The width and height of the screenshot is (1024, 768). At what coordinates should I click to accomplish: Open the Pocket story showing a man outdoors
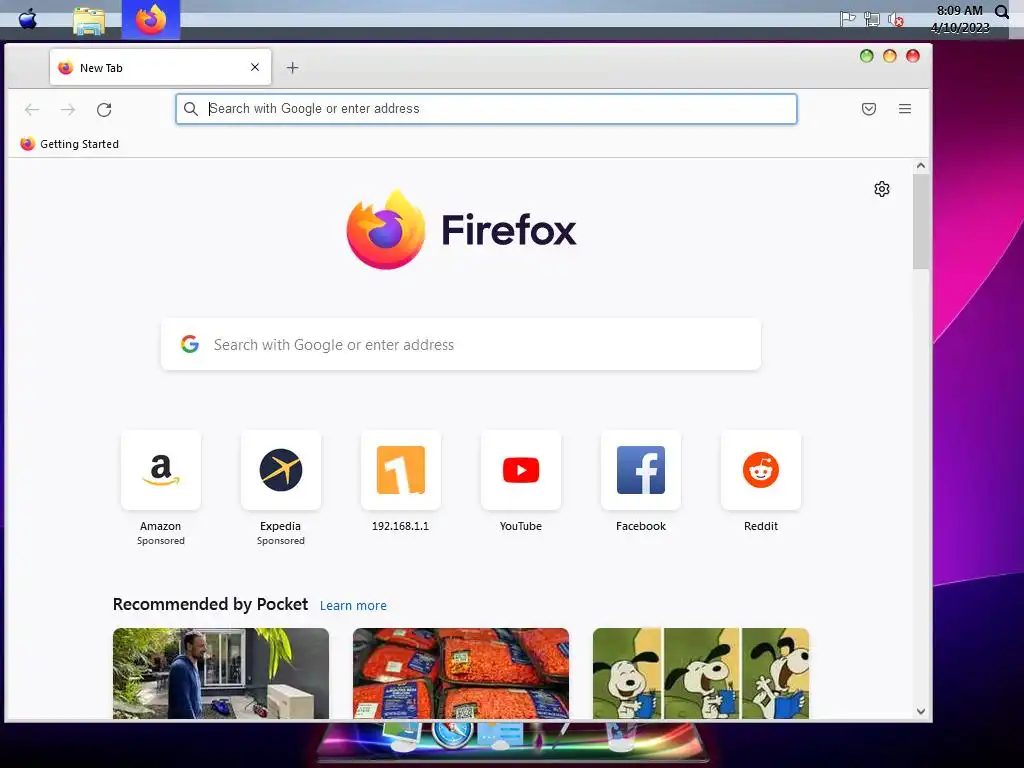[221, 673]
